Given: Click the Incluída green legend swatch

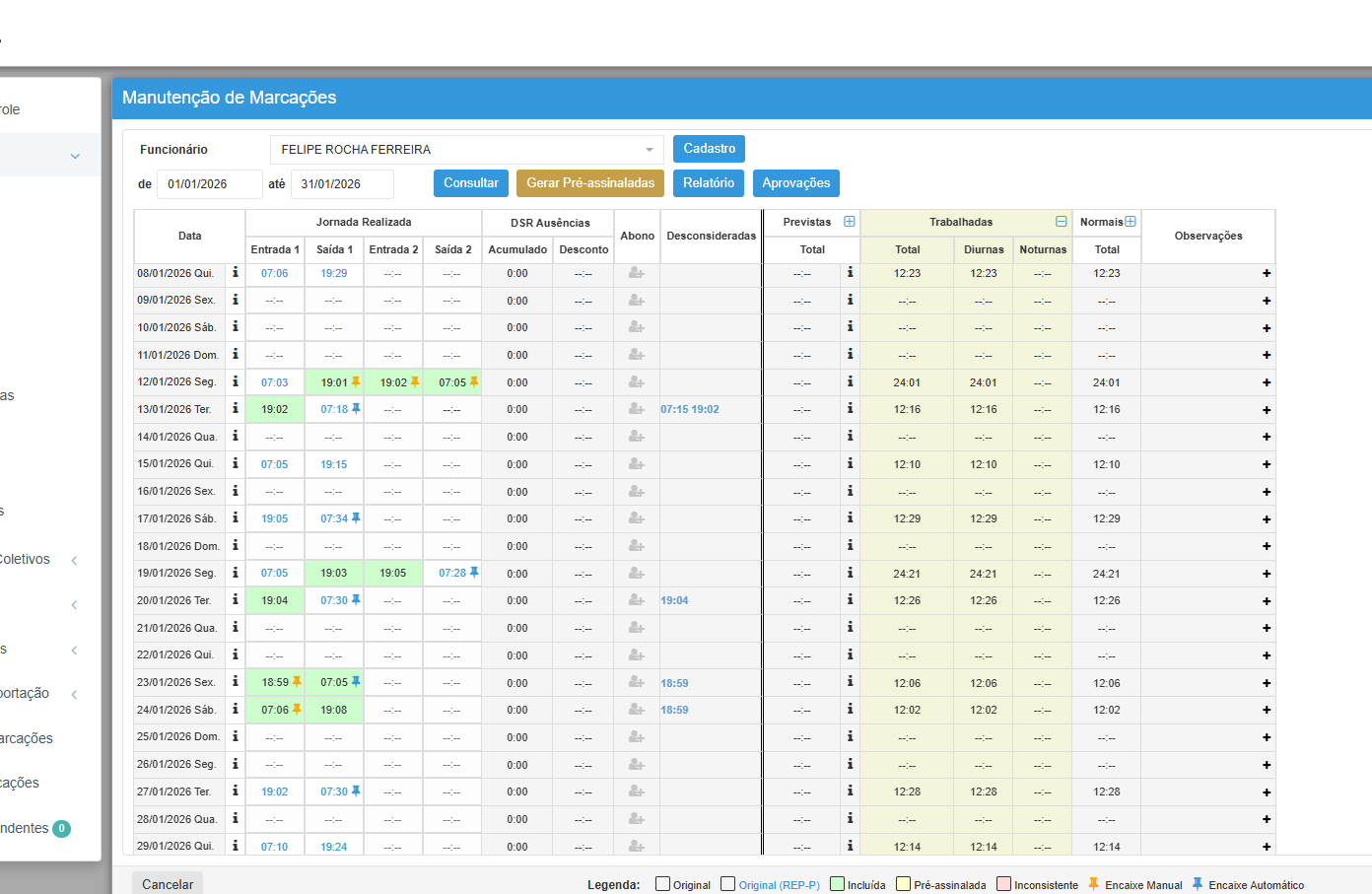Looking at the screenshot, I should pyautogui.click(x=838, y=884).
